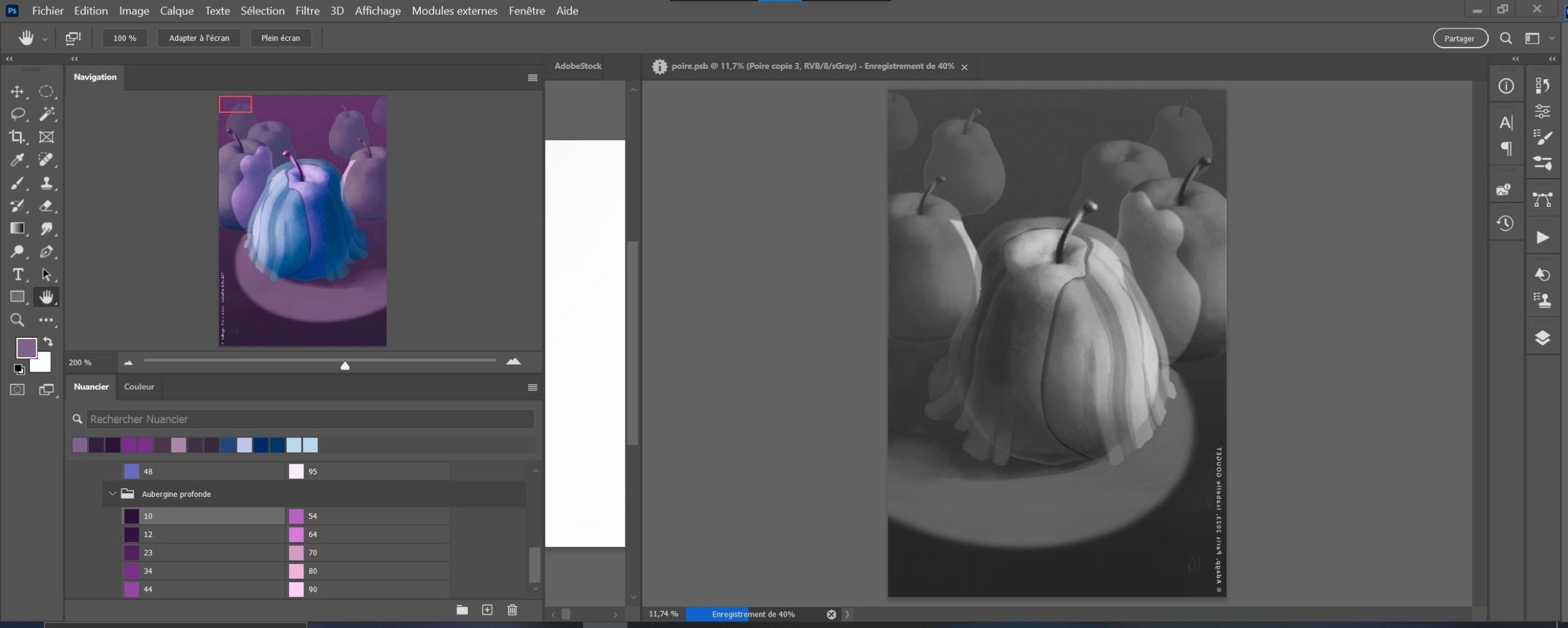Swap foreground and background colors

[x=48, y=342]
